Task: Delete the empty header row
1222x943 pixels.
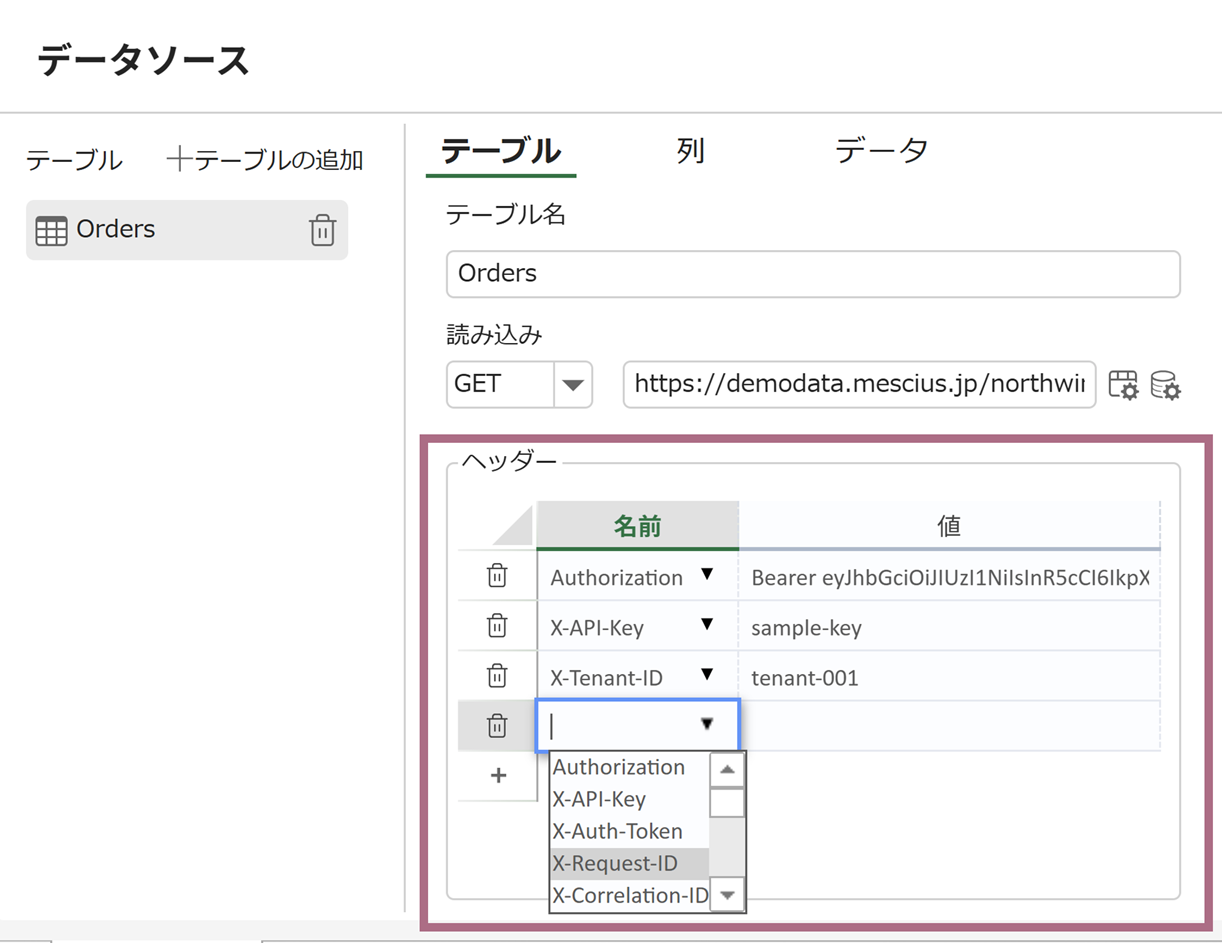Action: pyautogui.click(x=497, y=726)
